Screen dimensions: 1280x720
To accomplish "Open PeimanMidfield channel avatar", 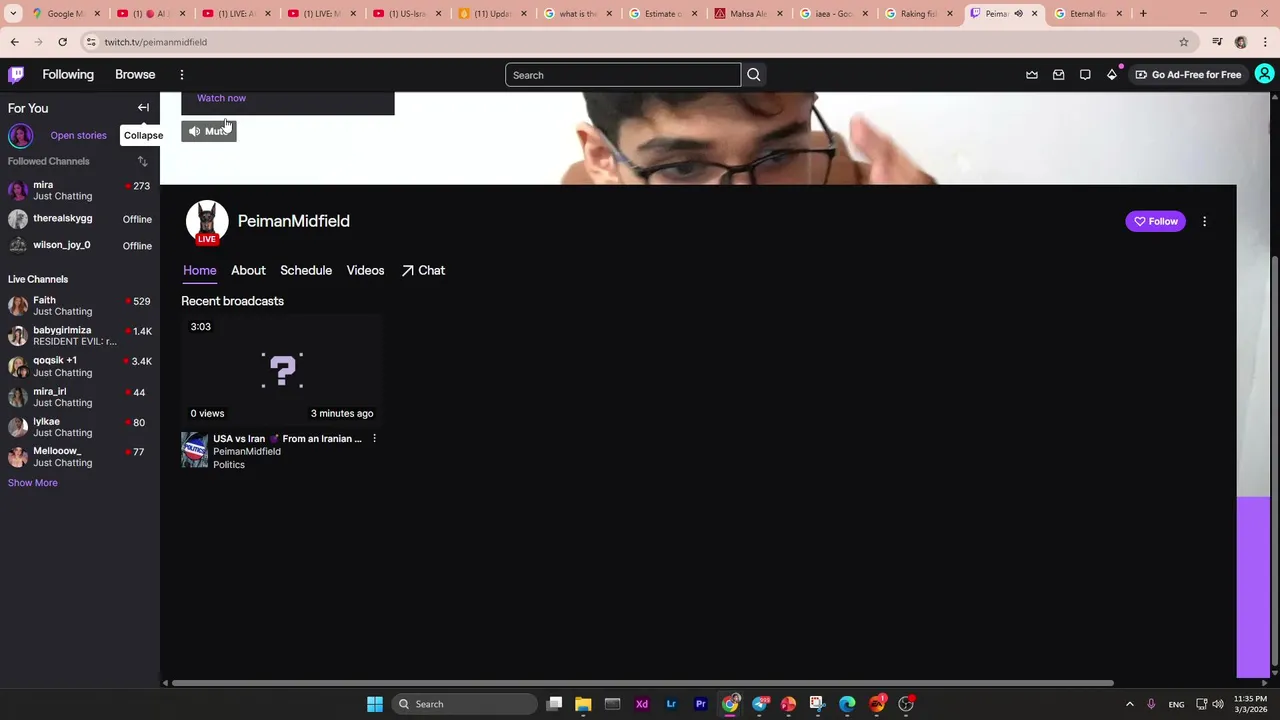I will point(207,222).
